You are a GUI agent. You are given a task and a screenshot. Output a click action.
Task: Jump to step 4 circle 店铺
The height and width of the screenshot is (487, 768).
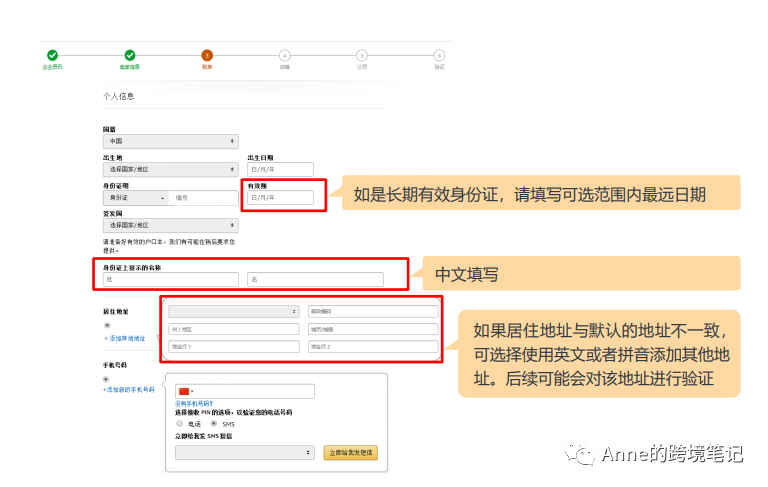tap(285, 55)
